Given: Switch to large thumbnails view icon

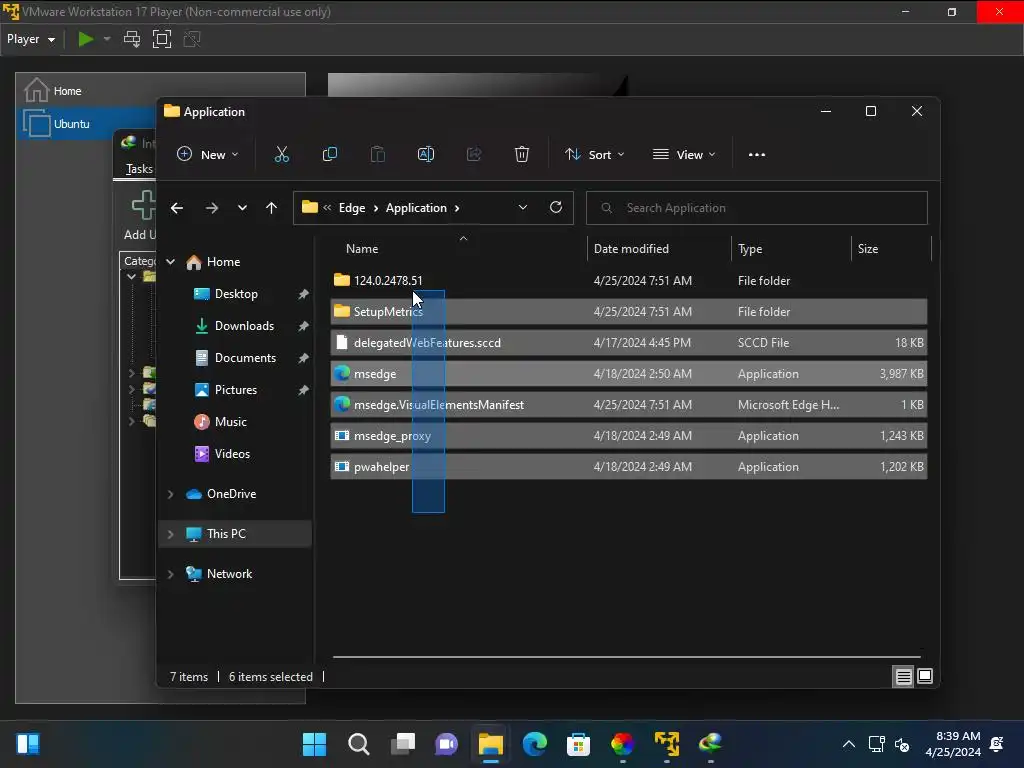Looking at the screenshot, I should click(925, 677).
